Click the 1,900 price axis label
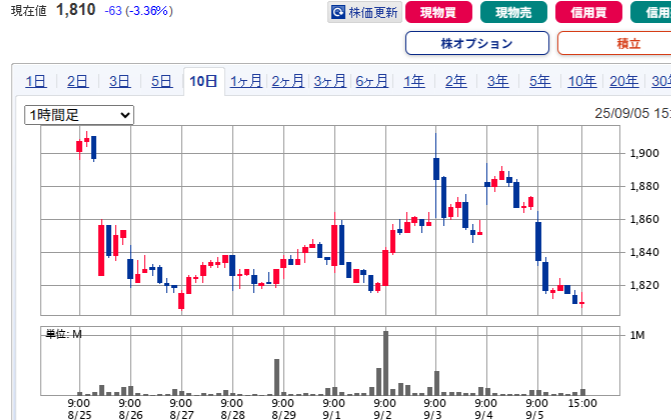Image resolution: width=671 pixels, height=420 pixels. tap(644, 153)
